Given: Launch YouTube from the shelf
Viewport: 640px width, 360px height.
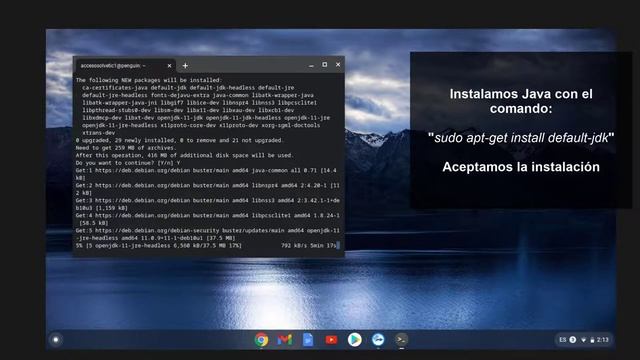Looking at the screenshot, I should (x=331, y=340).
